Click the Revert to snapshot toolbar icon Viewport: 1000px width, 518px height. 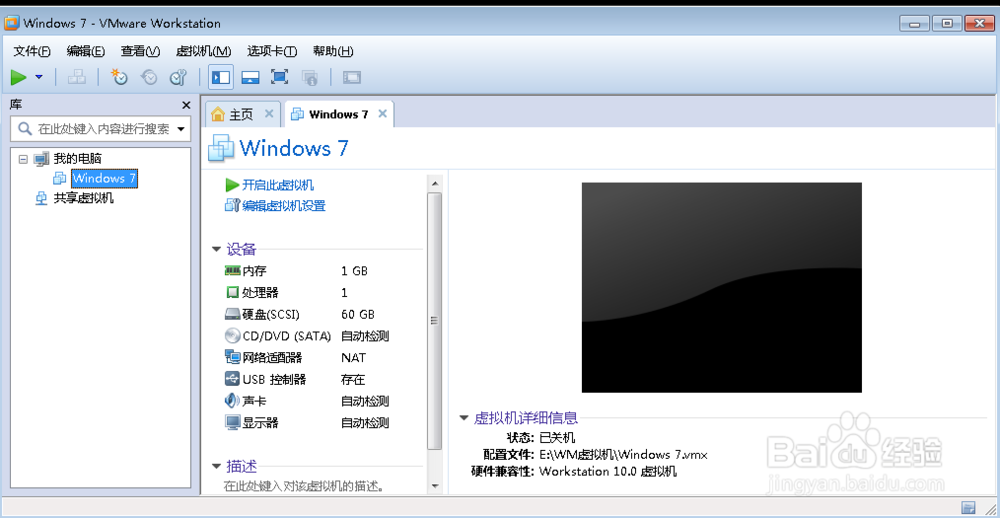[x=149, y=77]
